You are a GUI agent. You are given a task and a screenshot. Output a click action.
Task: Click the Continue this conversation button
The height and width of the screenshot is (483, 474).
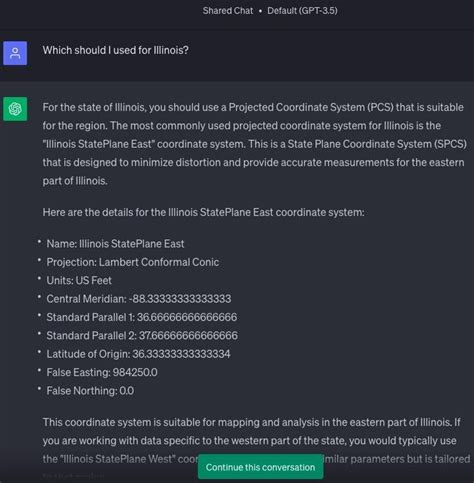[260, 467]
